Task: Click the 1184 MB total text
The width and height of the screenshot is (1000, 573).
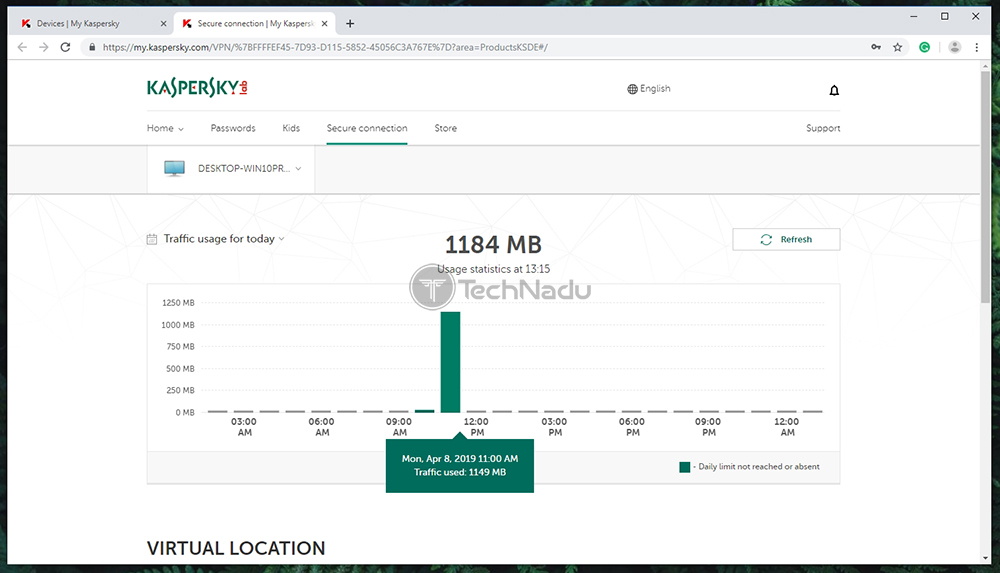Action: tap(493, 244)
